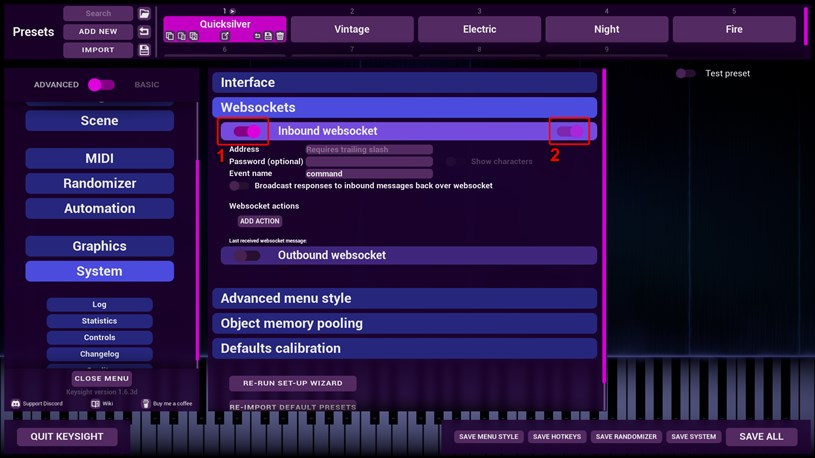Click the rename edit icon on Quicksilver
Viewport: 815px width, 458px height.
(225, 36)
